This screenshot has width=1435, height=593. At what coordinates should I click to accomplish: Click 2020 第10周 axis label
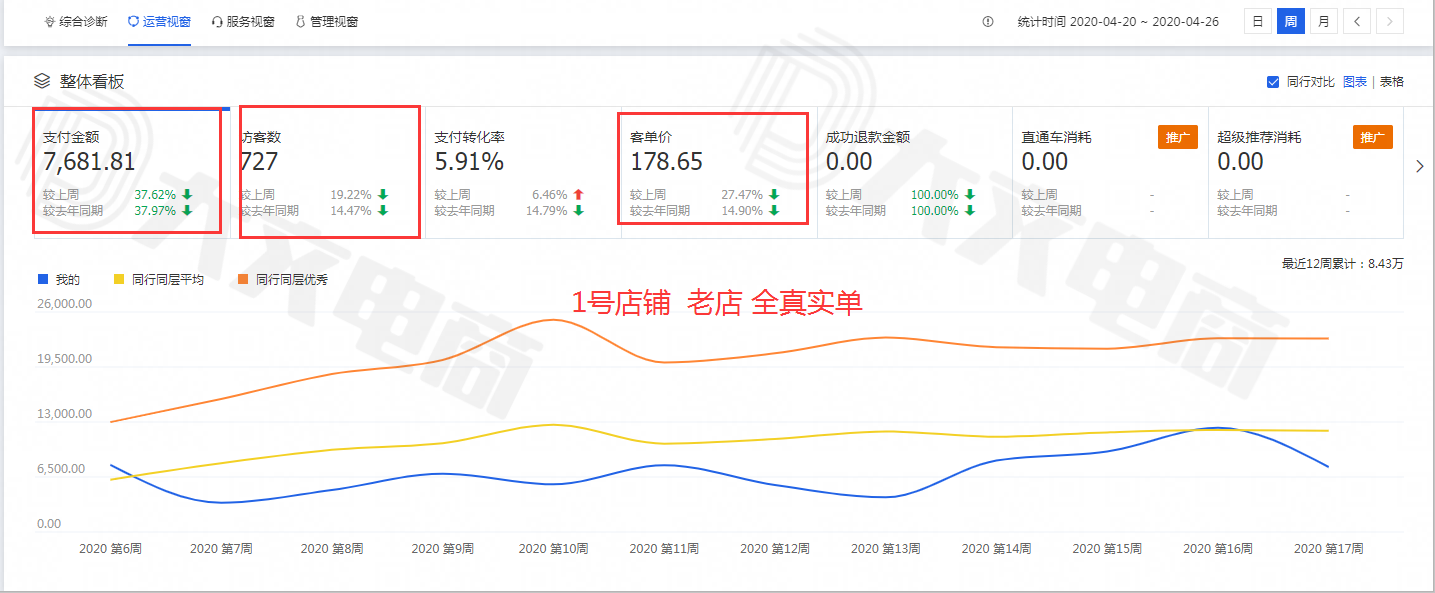click(x=553, y=549)
